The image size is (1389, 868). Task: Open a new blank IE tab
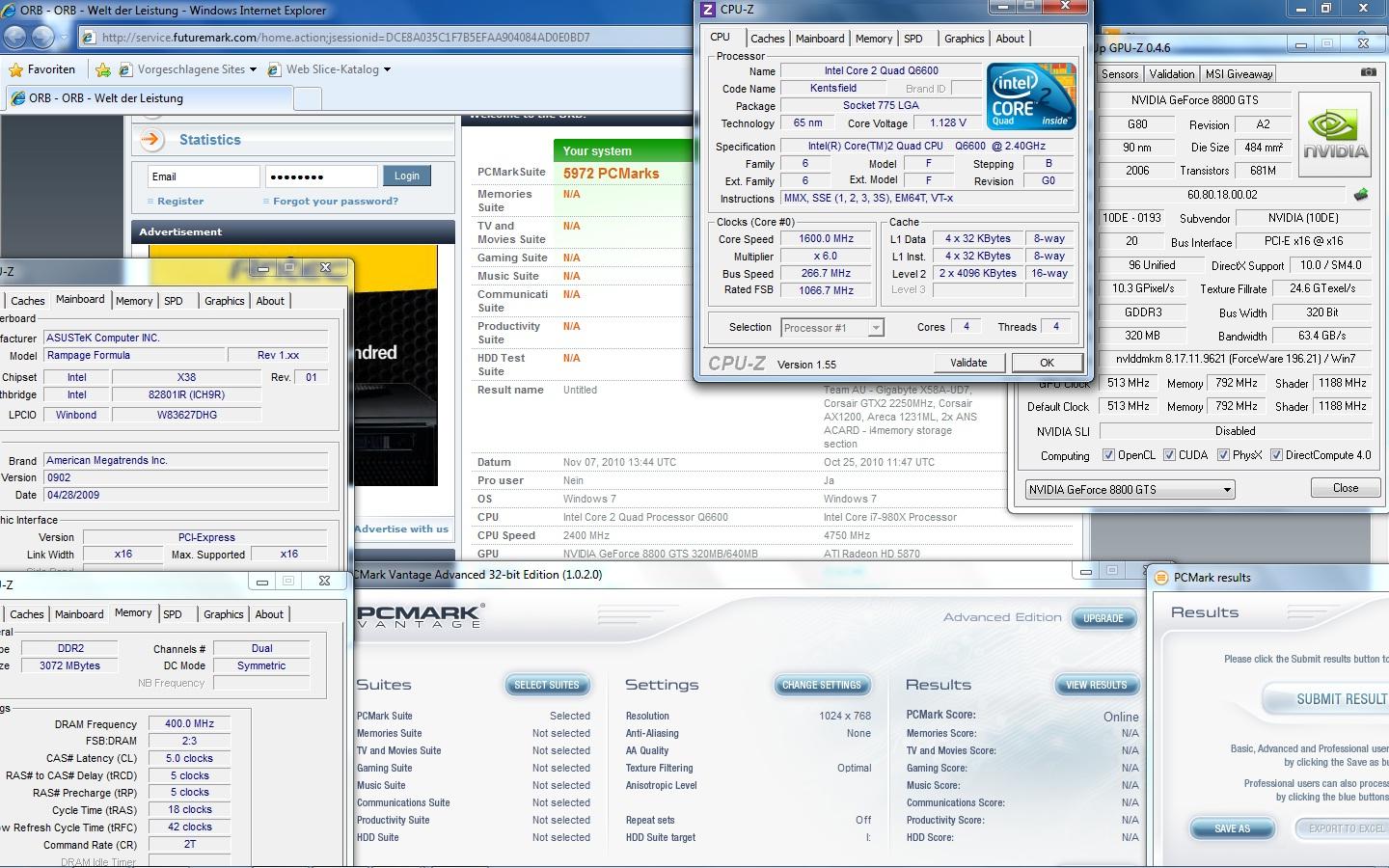coord(307,98)
